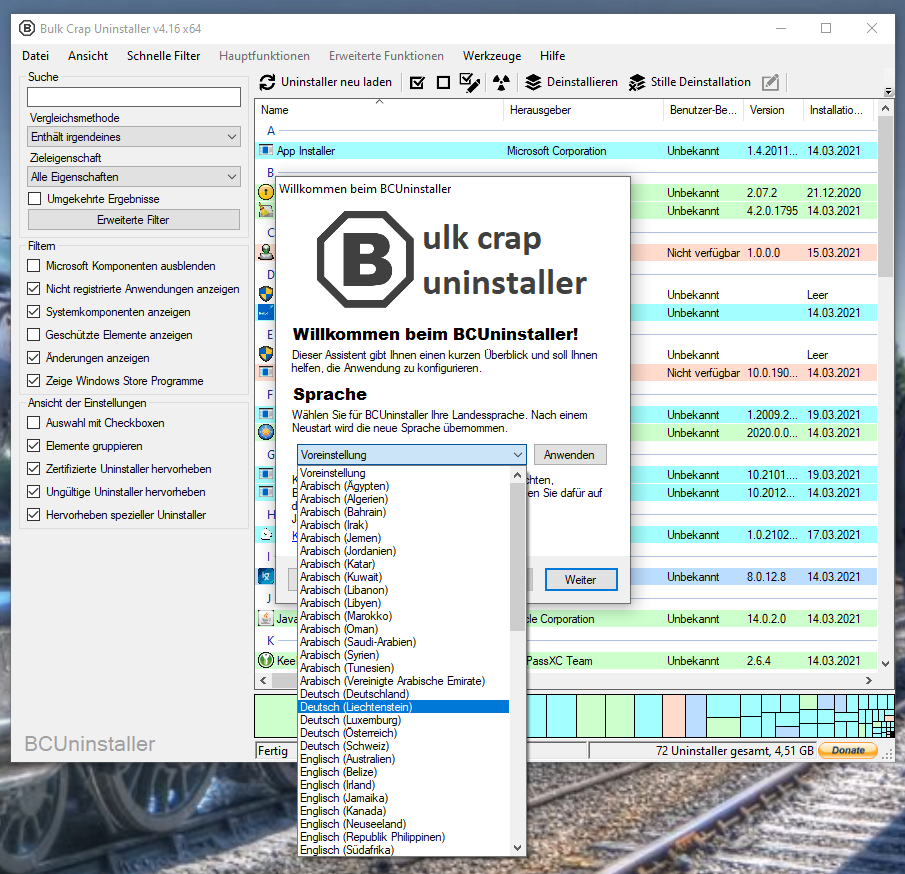Image resolution: width=905 pixels, height=874 pixels.
Task: Click the shield icon under group D
Action: (x=265, y=294)
